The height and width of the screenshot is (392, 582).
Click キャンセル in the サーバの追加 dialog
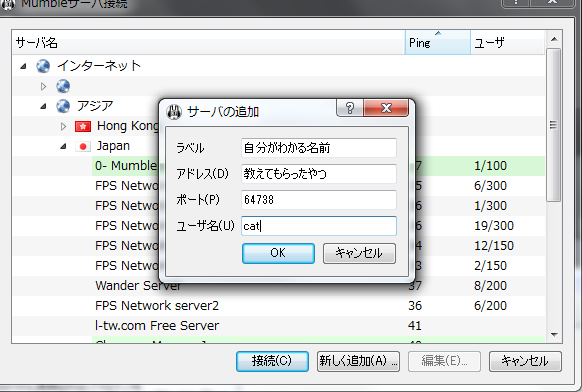pos(359,253)
